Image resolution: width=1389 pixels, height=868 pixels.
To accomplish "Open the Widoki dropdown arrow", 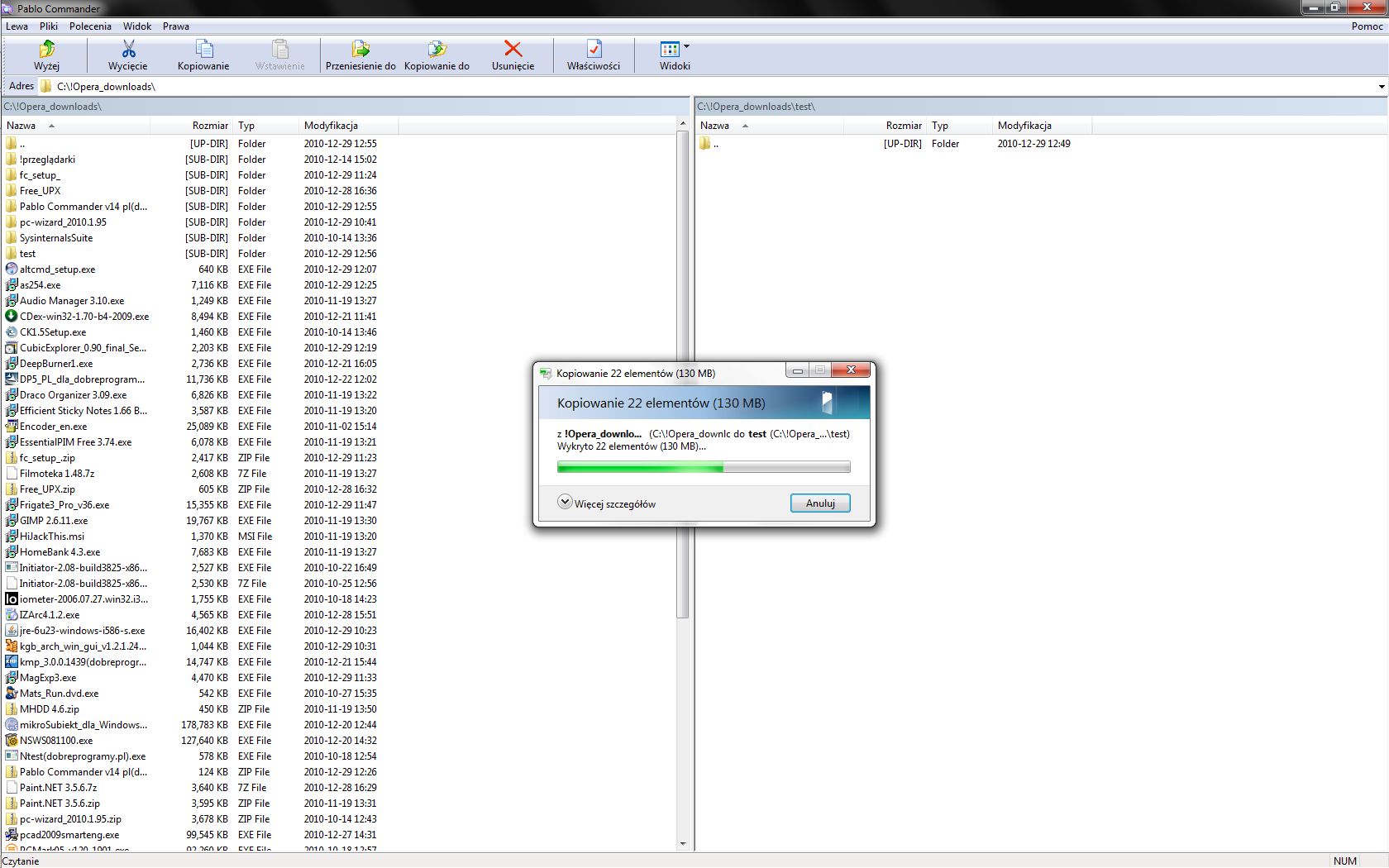I will pos(686,46).
